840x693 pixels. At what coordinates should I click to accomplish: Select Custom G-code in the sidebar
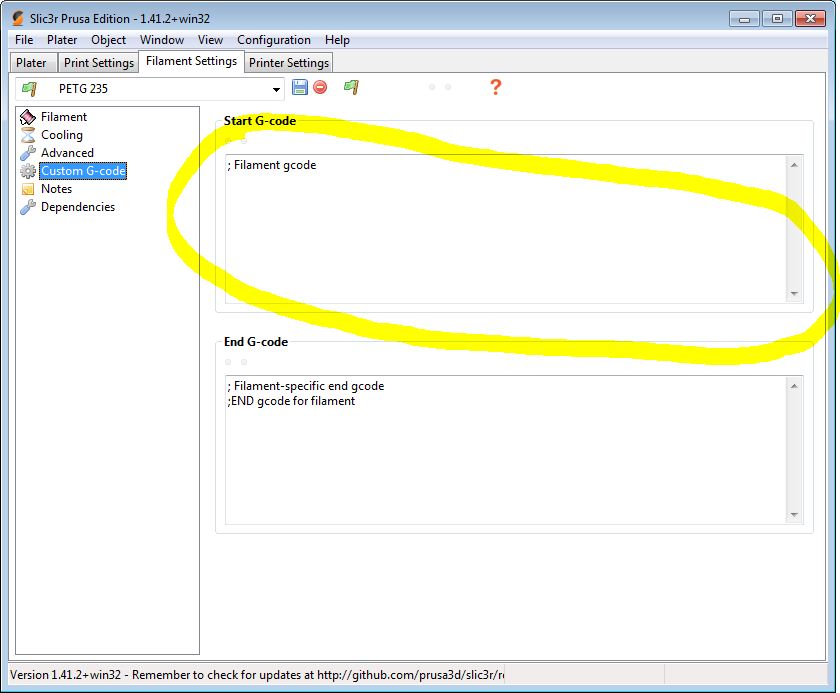82,171
